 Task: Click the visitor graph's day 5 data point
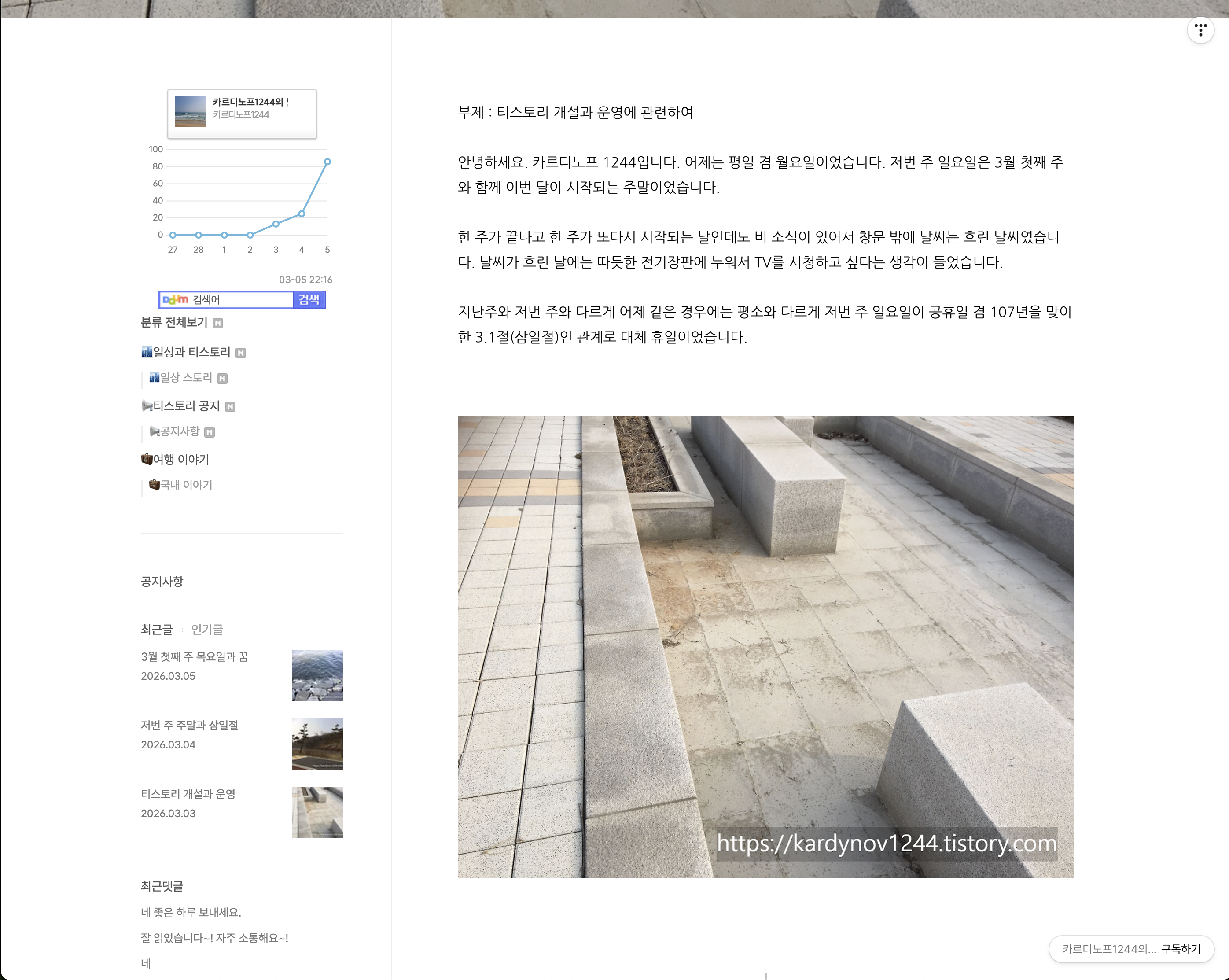click(x=327, y=162)
